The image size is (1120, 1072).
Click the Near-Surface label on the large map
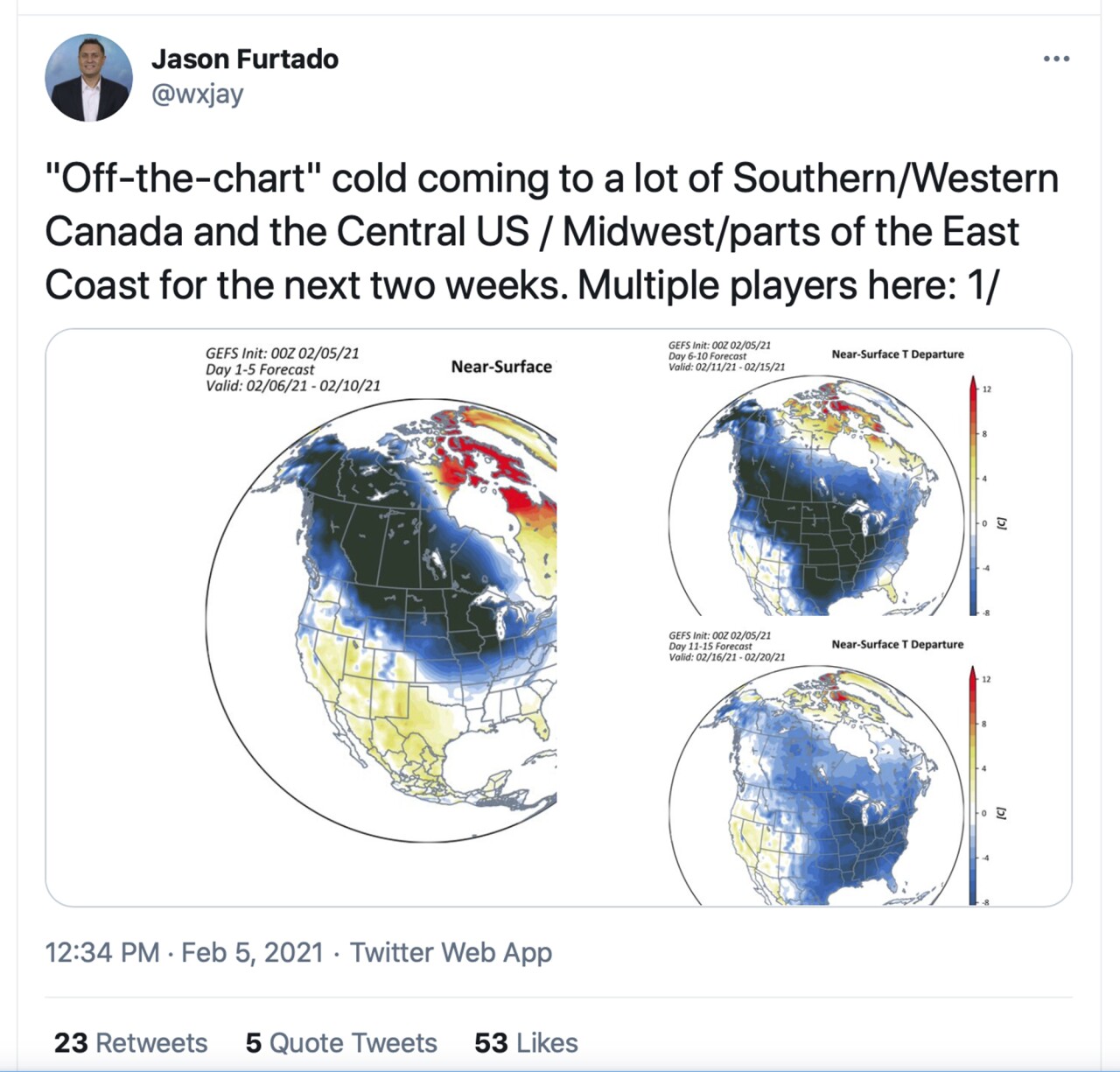point(501,367)
